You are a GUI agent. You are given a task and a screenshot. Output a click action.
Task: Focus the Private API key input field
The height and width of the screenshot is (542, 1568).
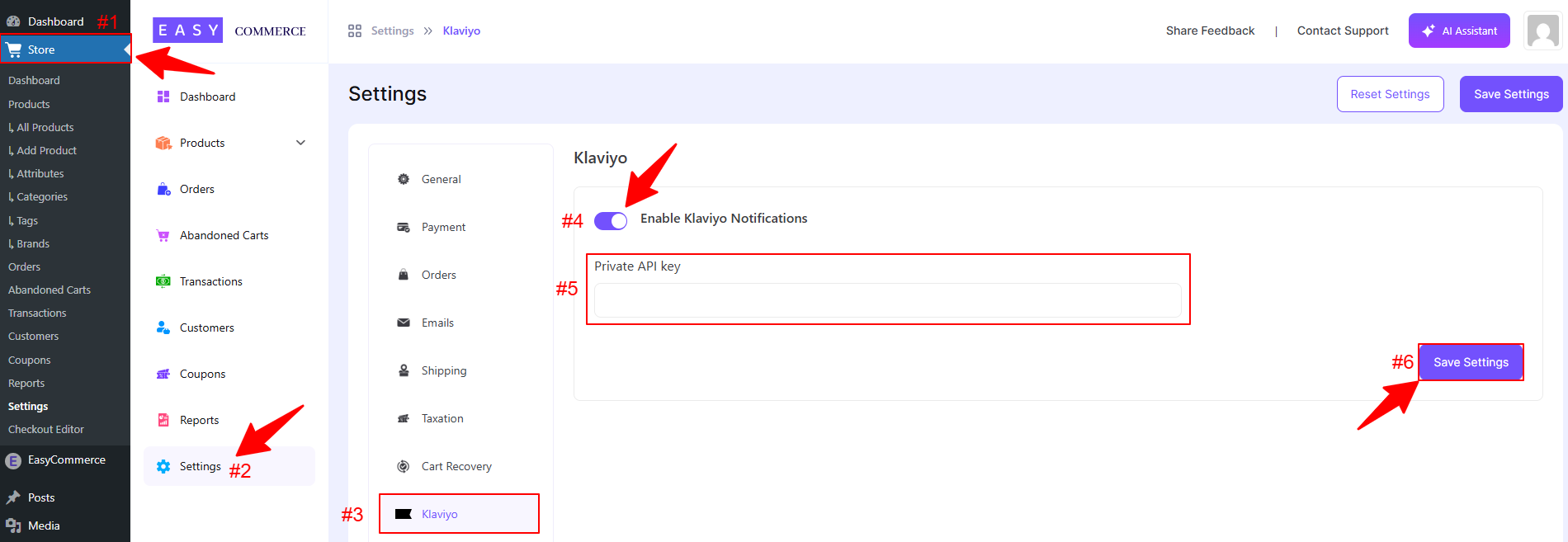[888, 300]
